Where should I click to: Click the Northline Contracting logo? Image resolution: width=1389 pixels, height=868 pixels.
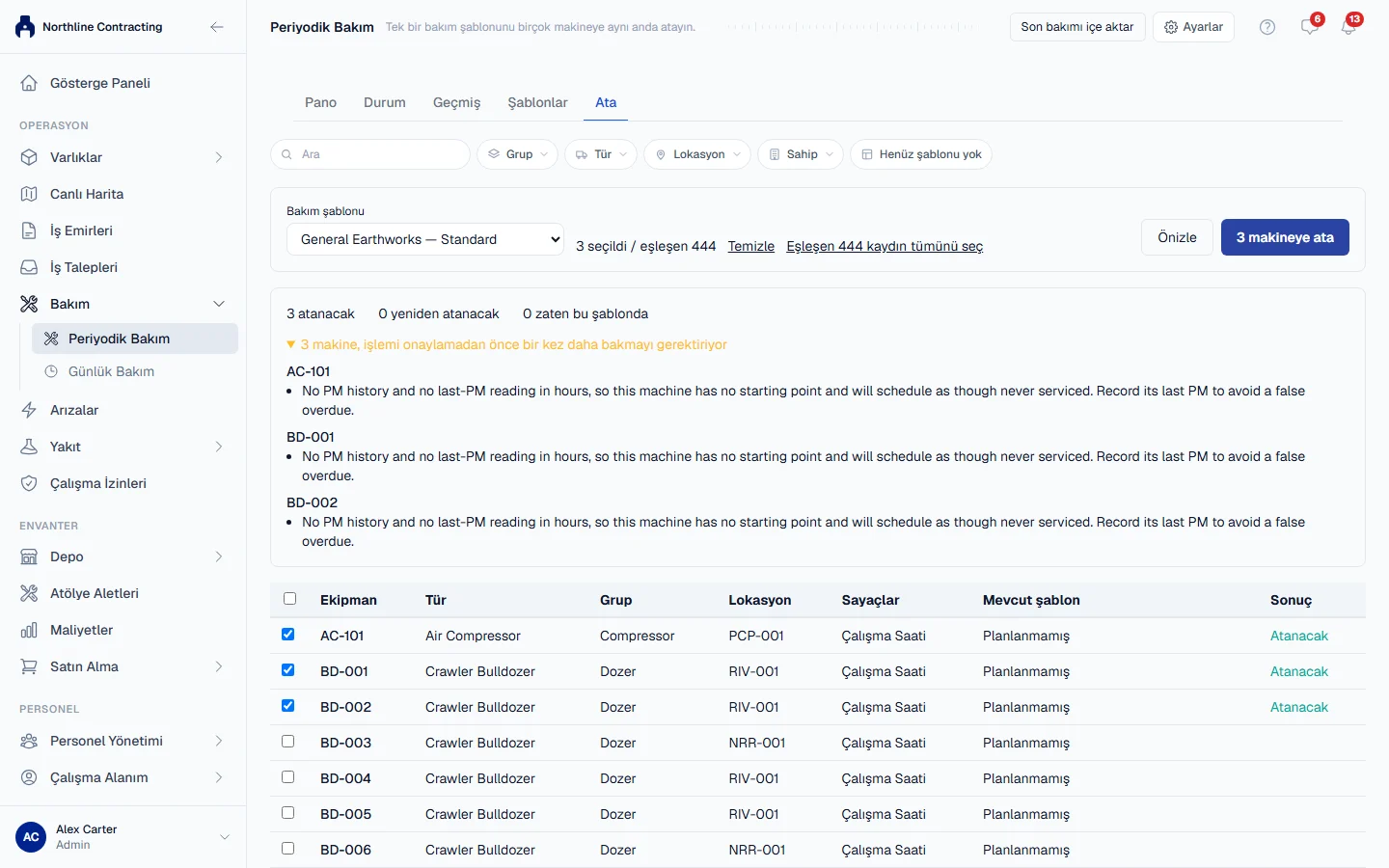(x=25, y=27)
